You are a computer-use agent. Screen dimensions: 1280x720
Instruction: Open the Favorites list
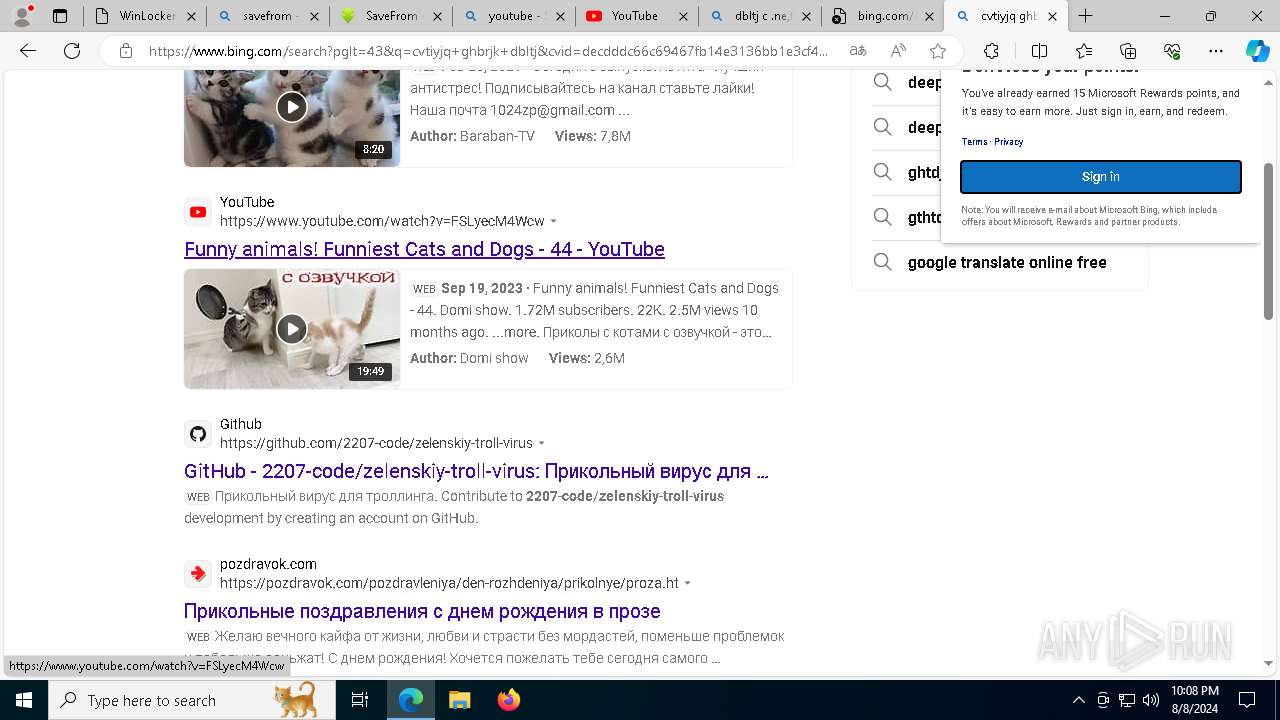pos(1084,51)
